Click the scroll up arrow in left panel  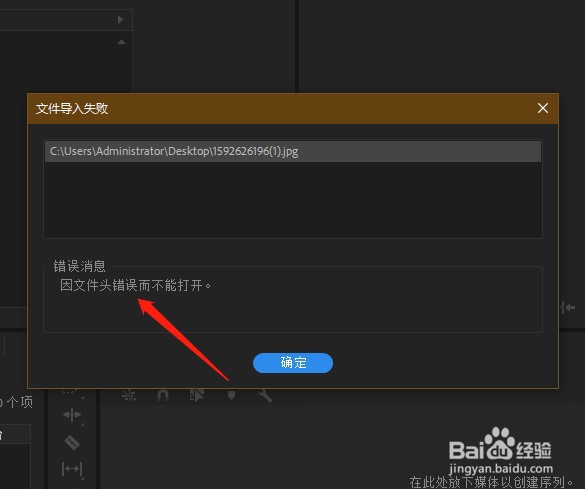coord(121,42)
